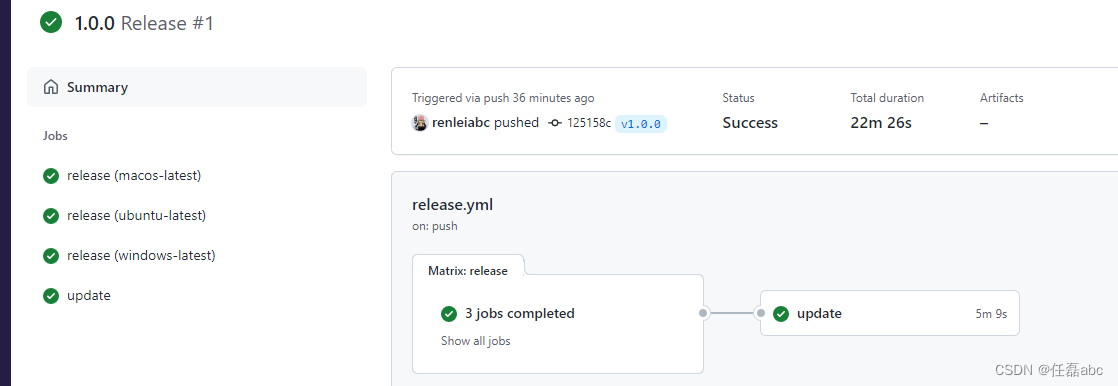Click the commit icon beside 125158c
The width and height of the screenshot is (1118, 386).
coord(555,123)
